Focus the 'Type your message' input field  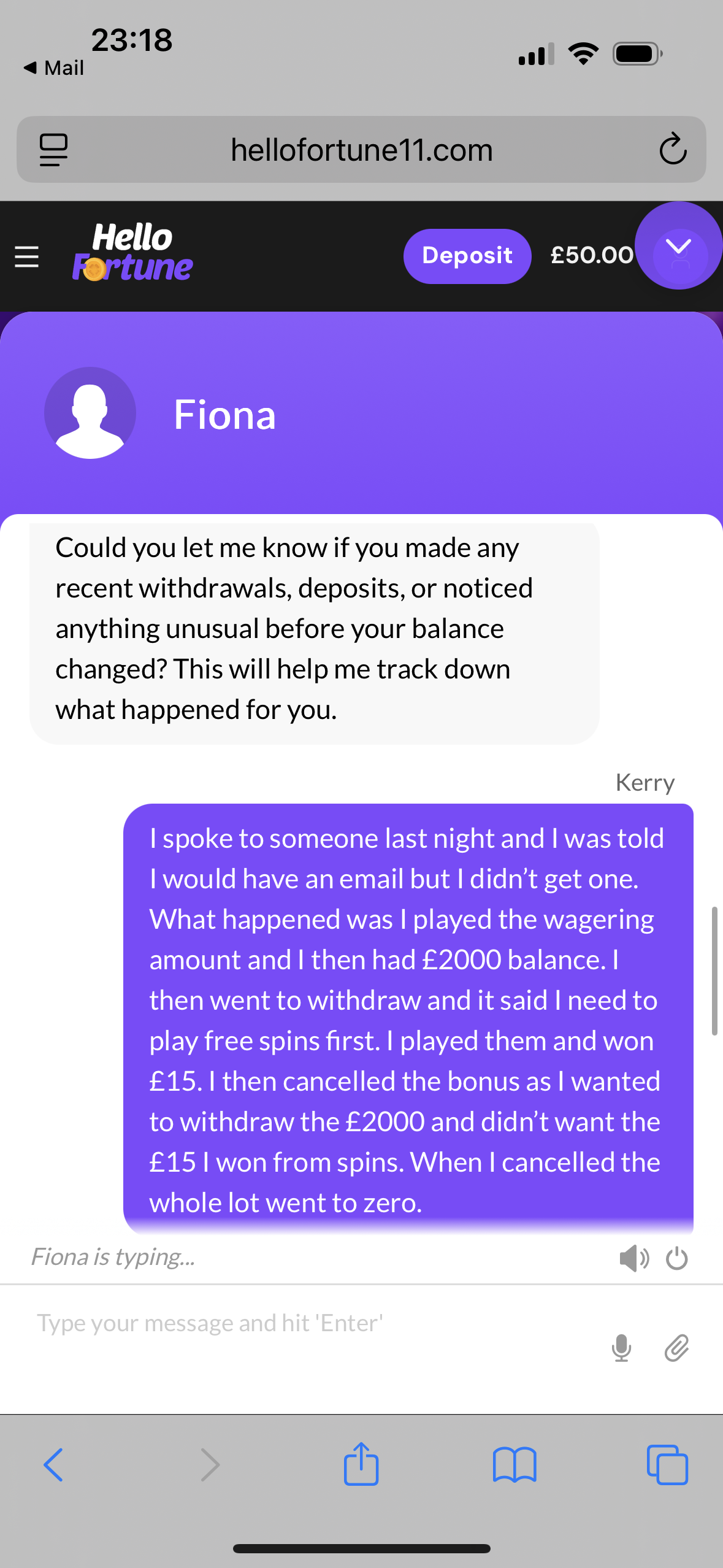pos(307,1324)
